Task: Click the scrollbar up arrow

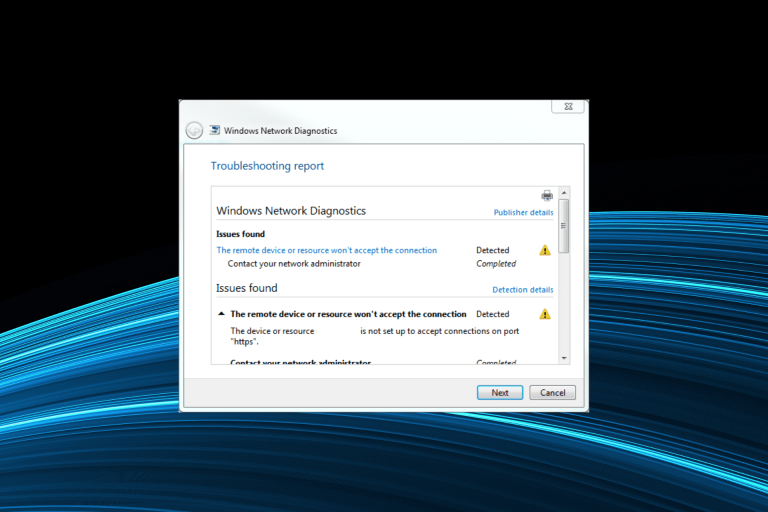Action: point(564,193)
